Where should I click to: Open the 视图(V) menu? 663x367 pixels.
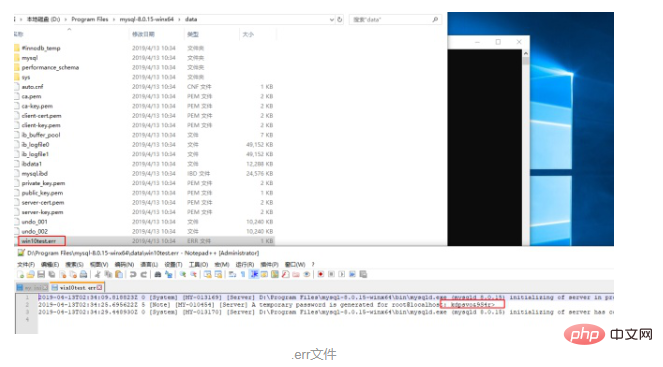point(99,264)
